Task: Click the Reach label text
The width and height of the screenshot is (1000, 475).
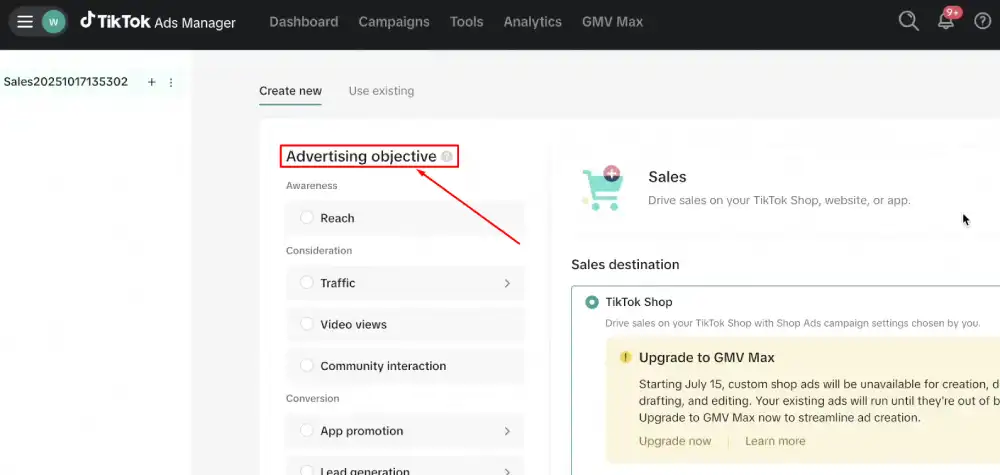Action: [337, 218]
